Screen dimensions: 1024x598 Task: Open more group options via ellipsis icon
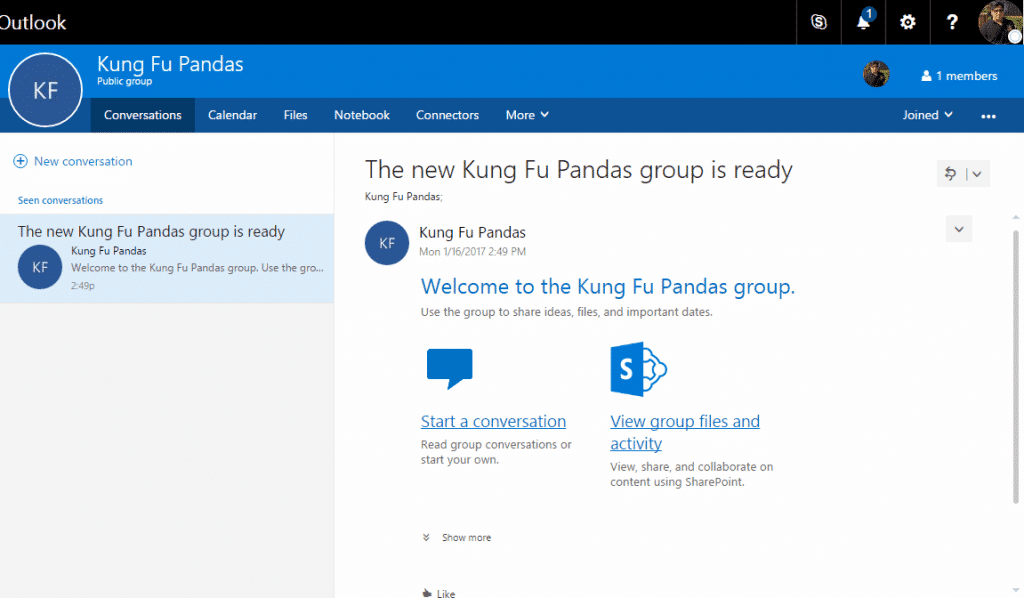[x=988, y=115]
